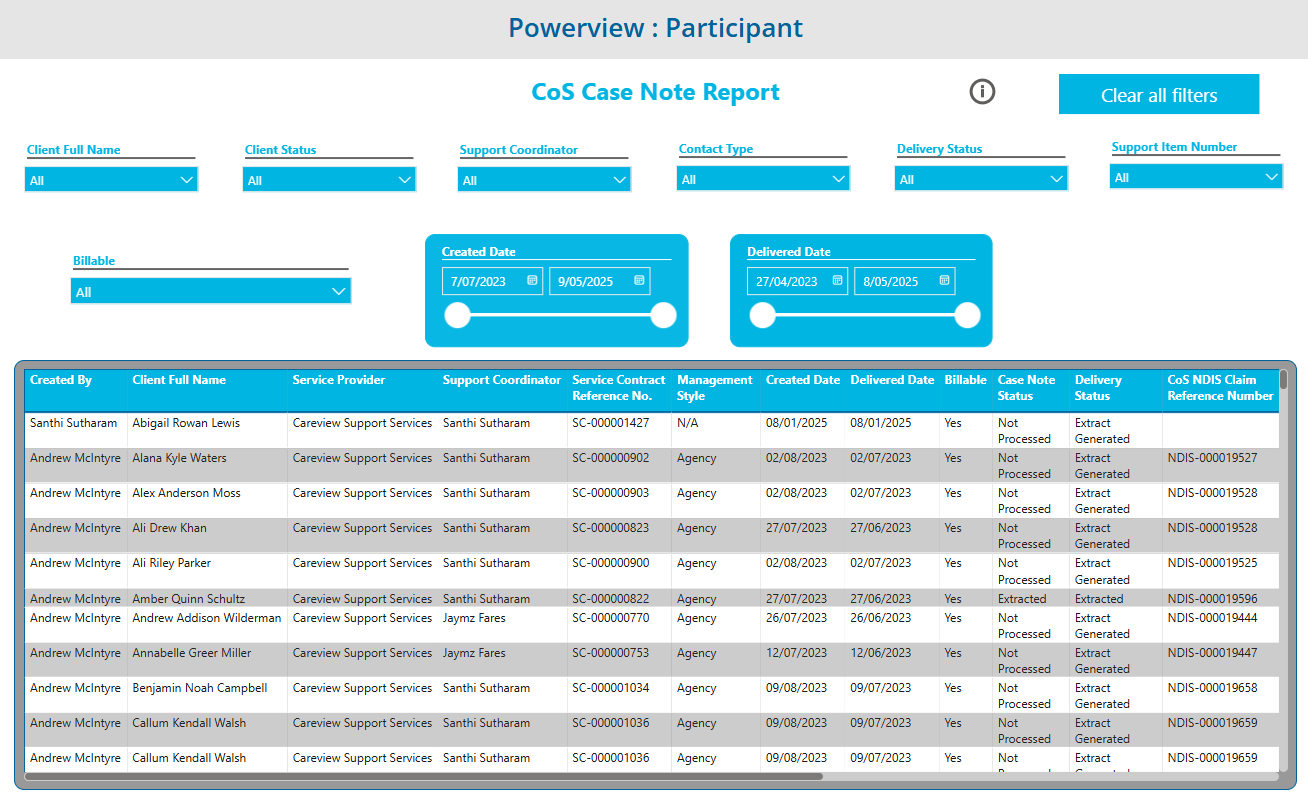Click the Clear all filters button
1308x803 pixels.
(x=1159, y=95)
